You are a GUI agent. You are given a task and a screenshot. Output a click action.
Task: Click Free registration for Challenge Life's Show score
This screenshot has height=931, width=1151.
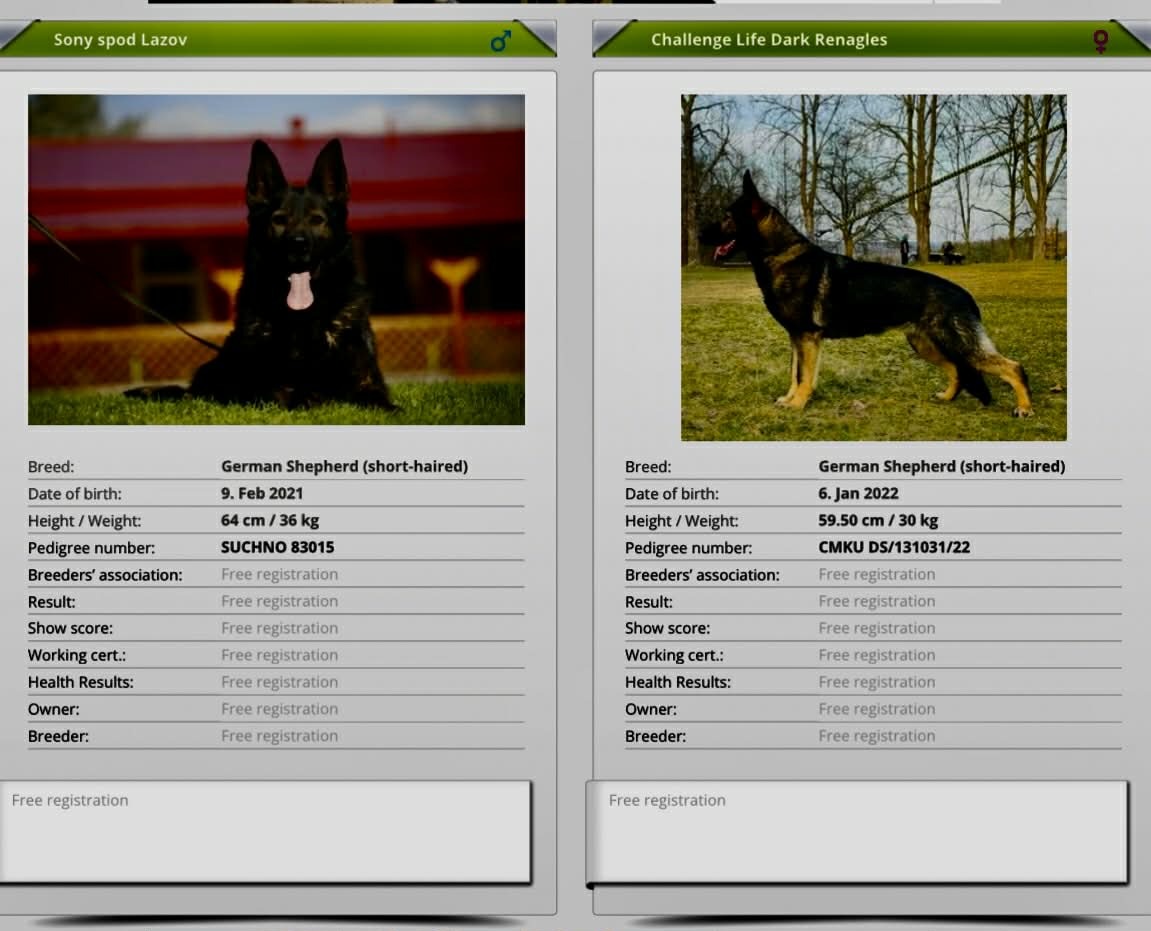click(x=876, y=628)
